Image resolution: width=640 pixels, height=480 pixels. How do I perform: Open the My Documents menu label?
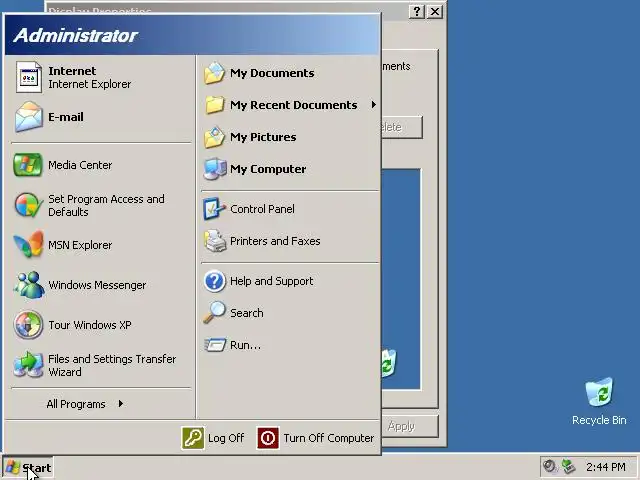[272, 73]
